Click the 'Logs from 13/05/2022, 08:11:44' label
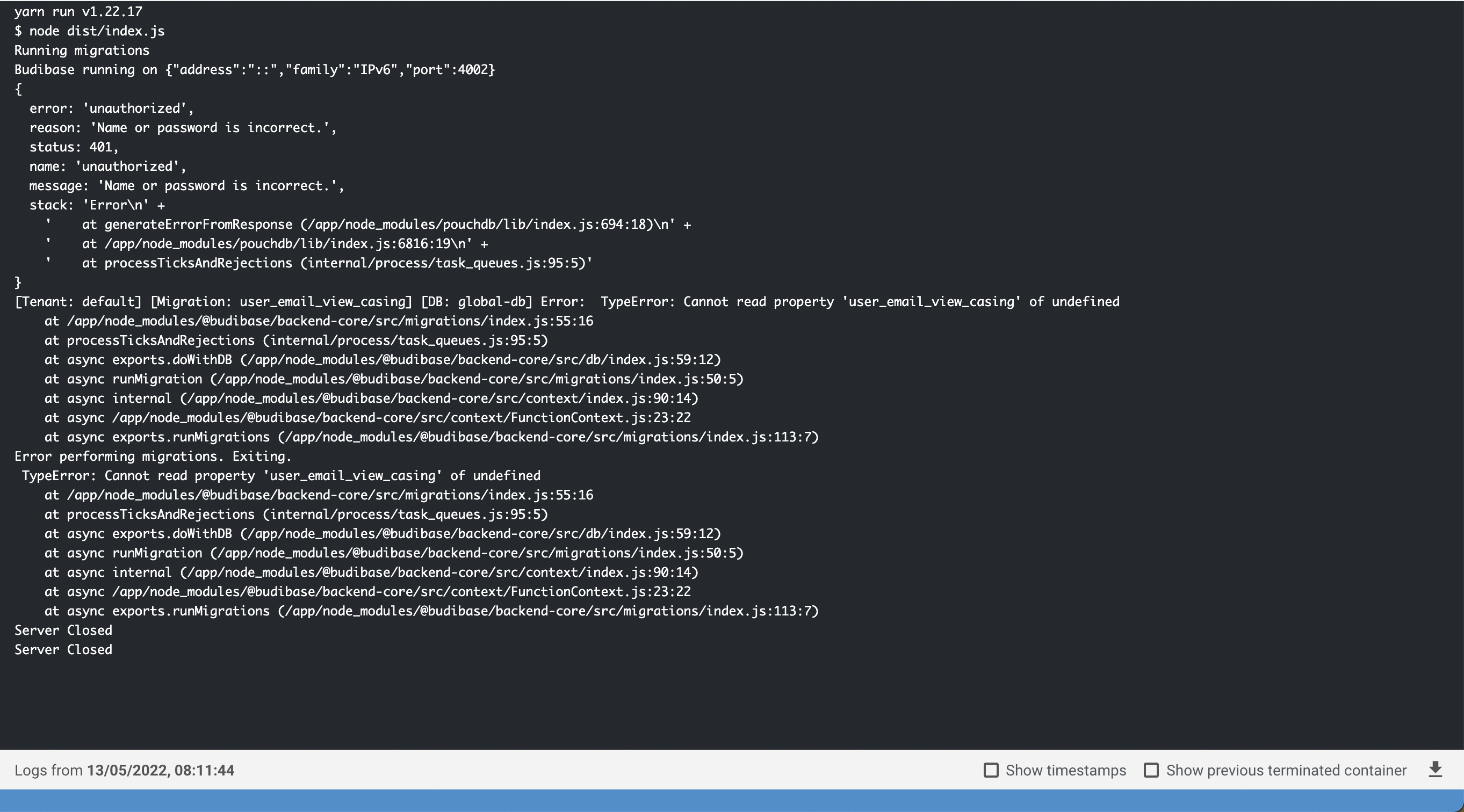 125,770
